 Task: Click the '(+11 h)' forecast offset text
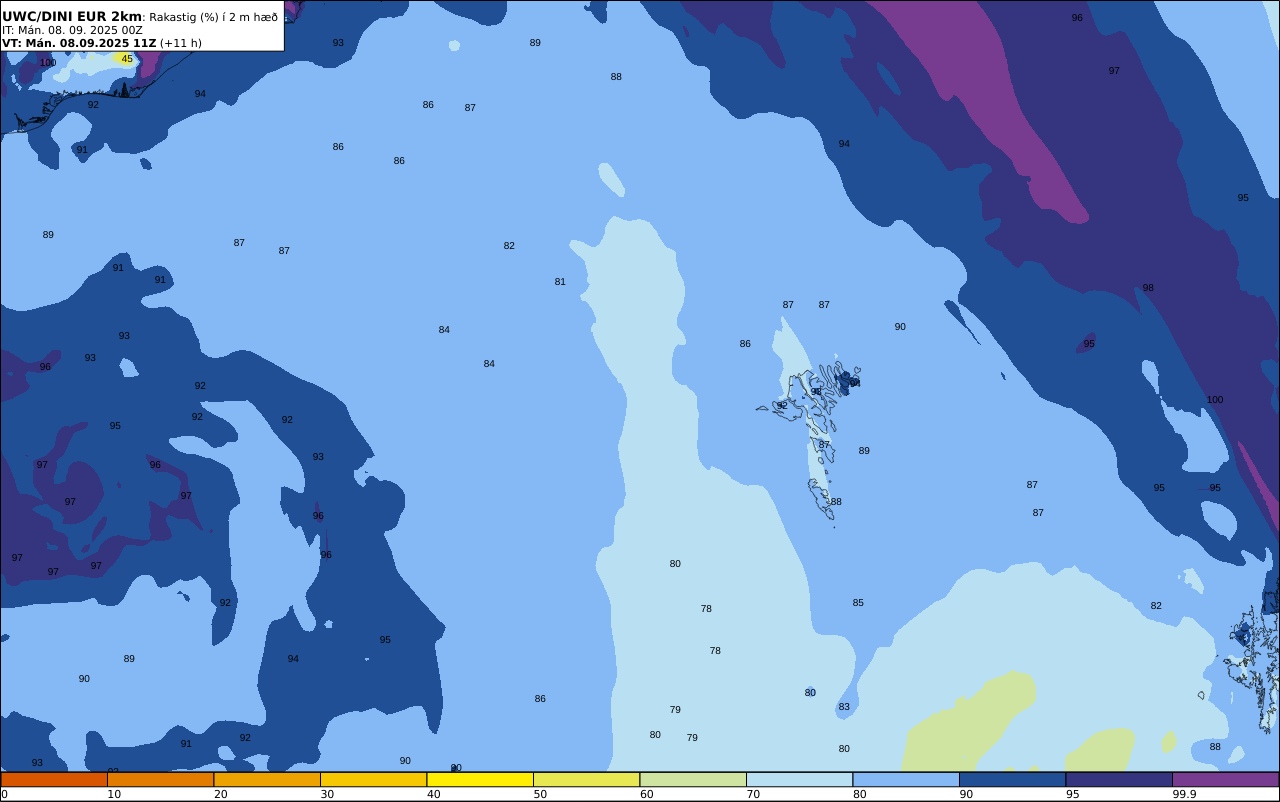[x=181, y=43]
